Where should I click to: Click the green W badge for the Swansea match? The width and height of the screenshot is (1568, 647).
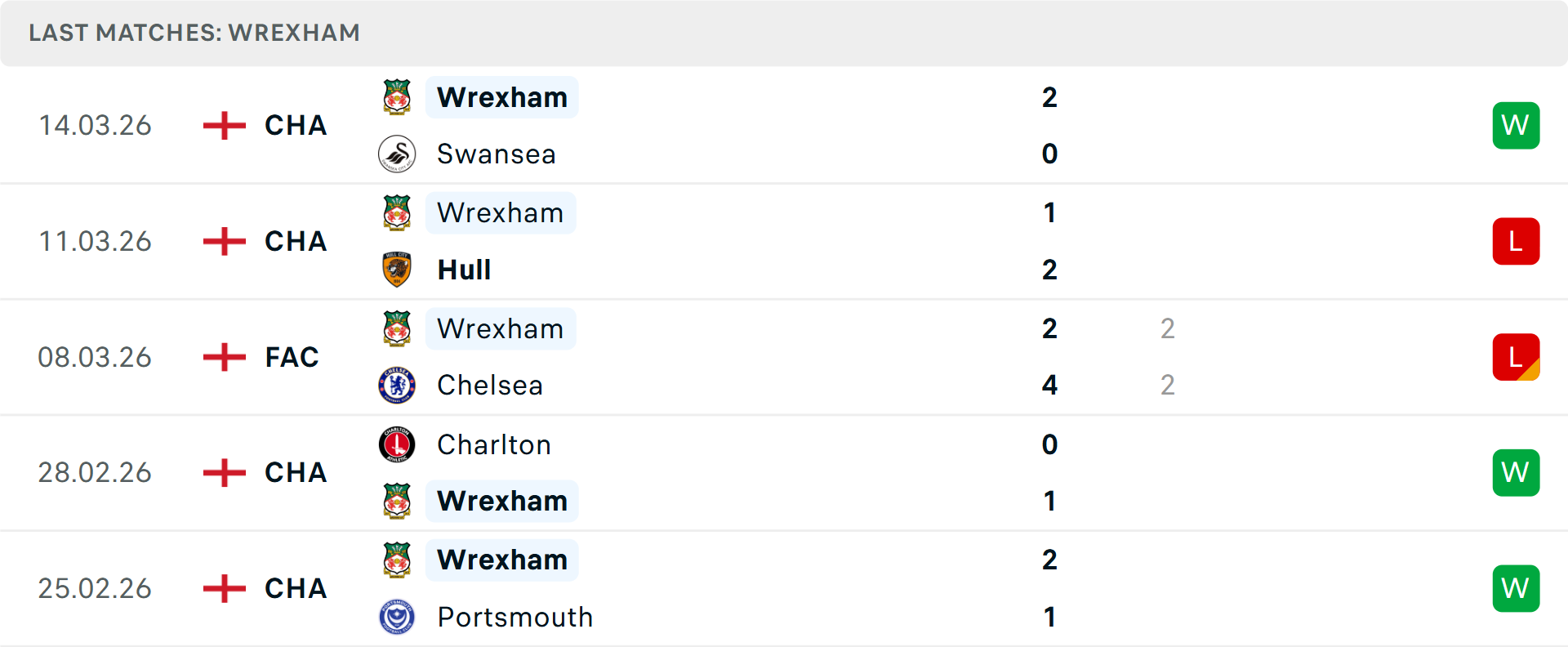click(1517, 125)
